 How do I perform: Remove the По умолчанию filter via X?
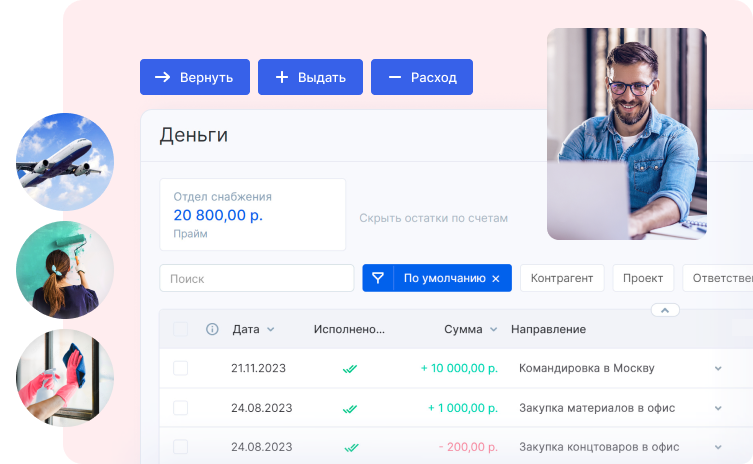pyautogui.click(x=496, y=279)
